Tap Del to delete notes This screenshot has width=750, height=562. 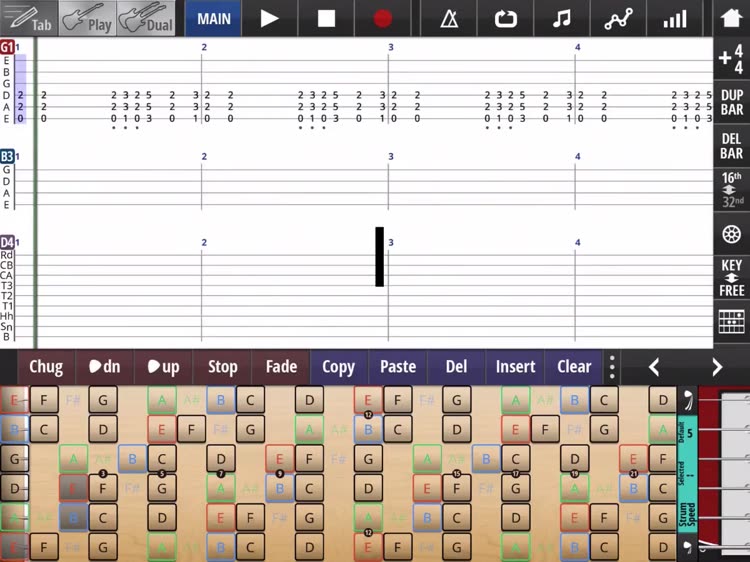[456, 367]
